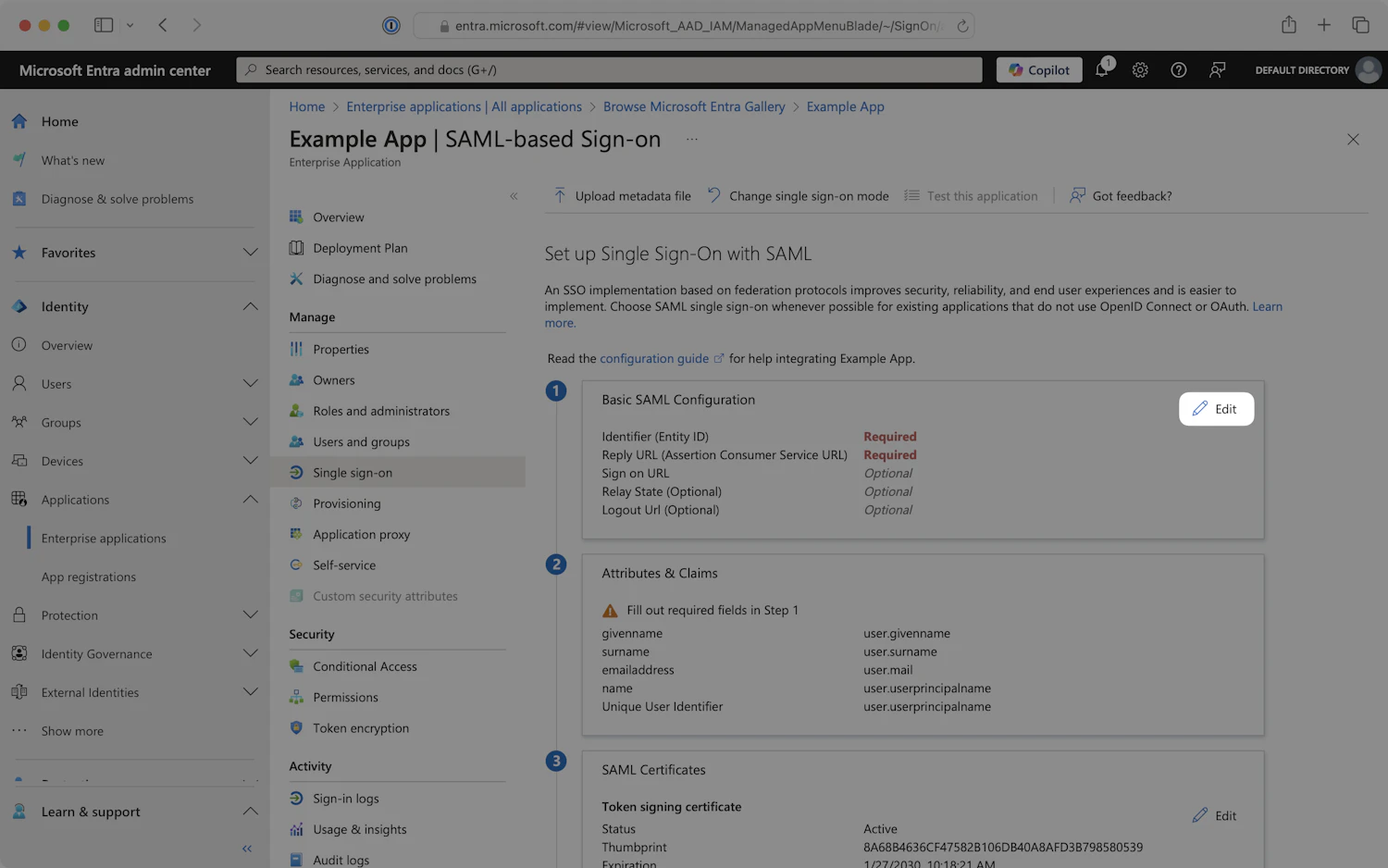Click the What's new icon

click(19, 160)
